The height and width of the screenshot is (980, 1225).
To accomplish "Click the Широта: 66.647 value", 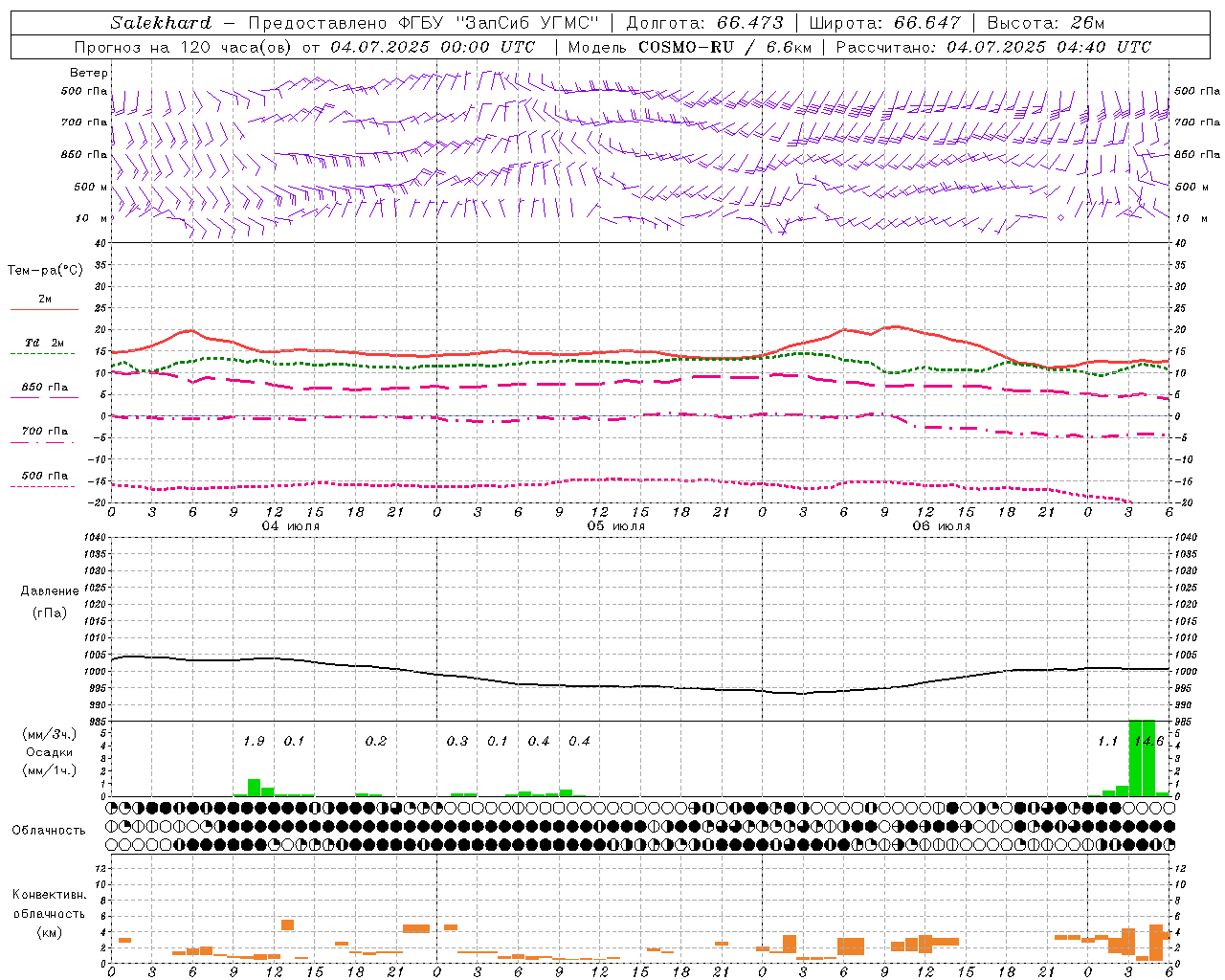I will click(885, 22).
